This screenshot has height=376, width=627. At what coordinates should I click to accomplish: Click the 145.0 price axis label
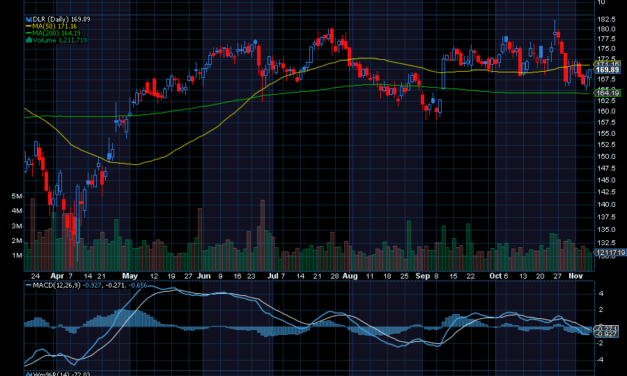606,180
